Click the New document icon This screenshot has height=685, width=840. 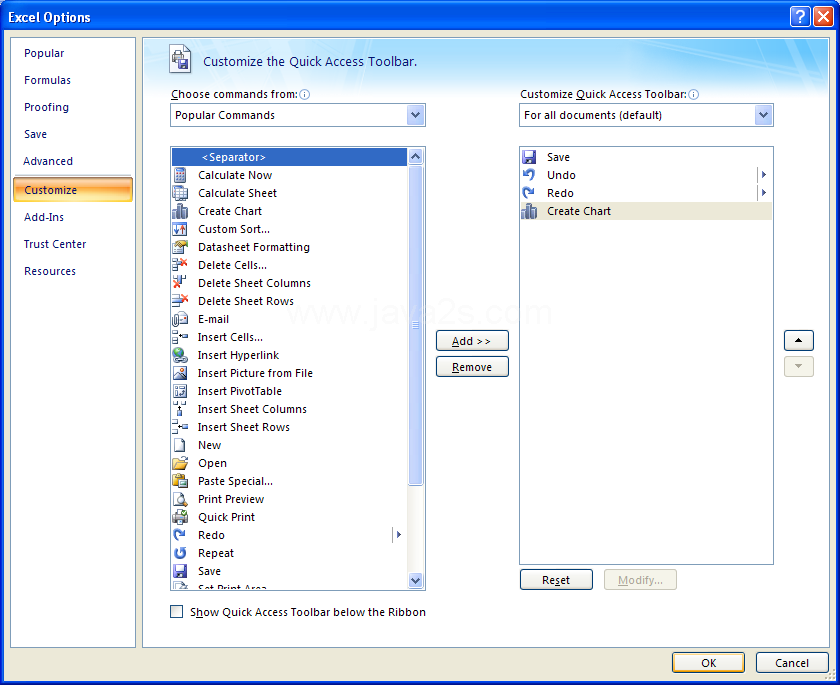tap(180, 445)
